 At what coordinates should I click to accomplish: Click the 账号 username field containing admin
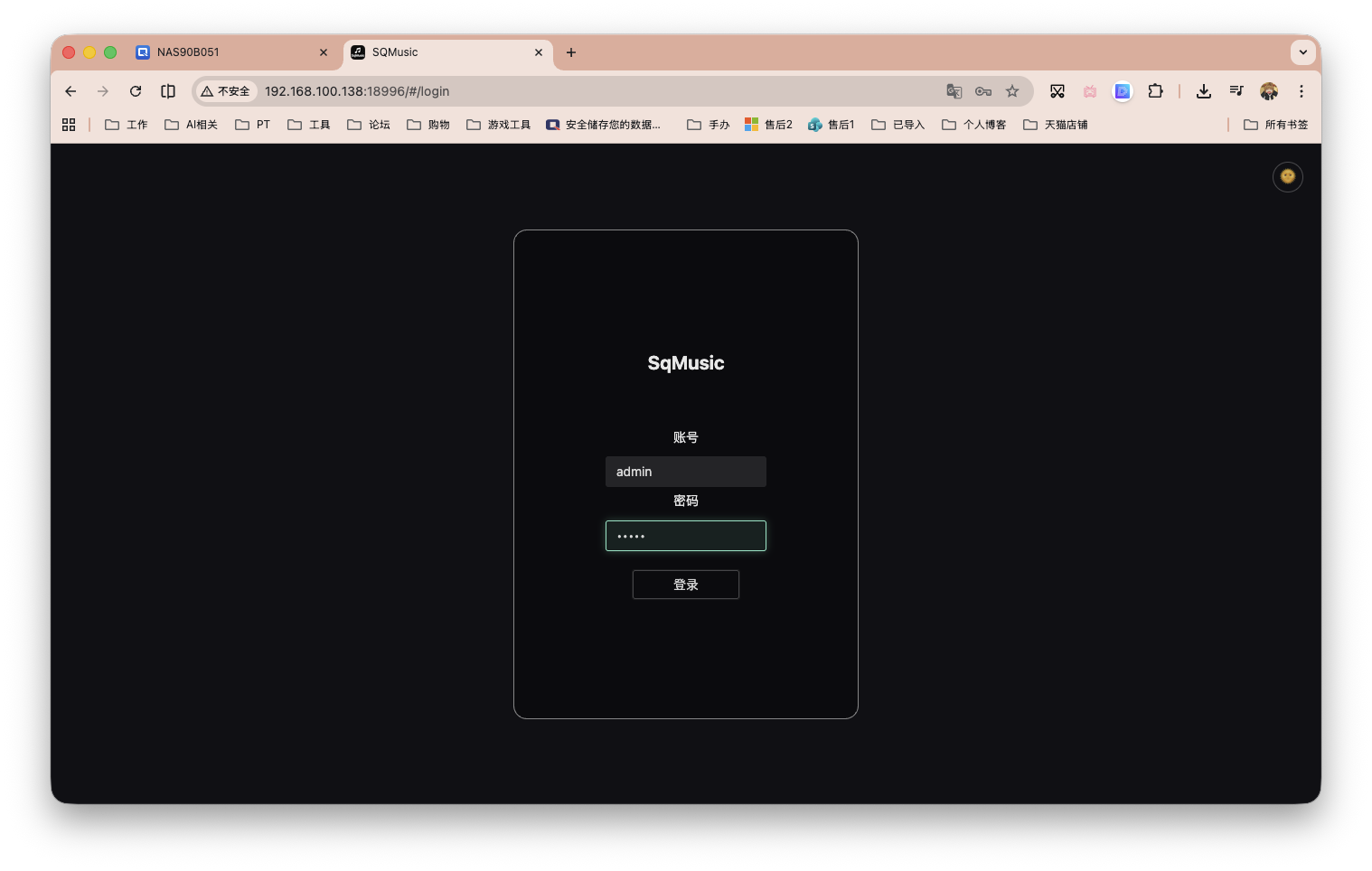(x=685, y=472)
